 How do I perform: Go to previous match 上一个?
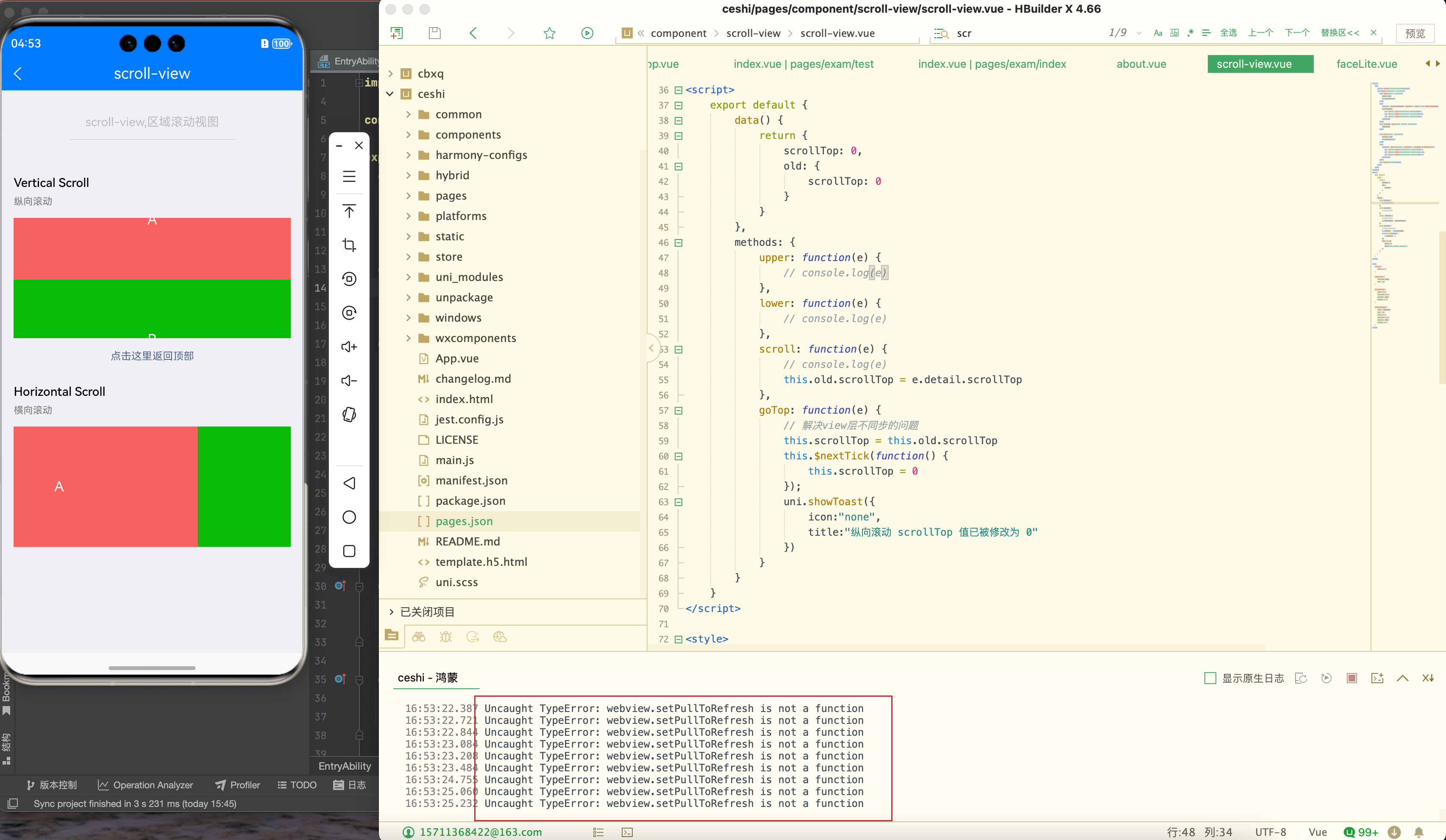[1260, 33]
